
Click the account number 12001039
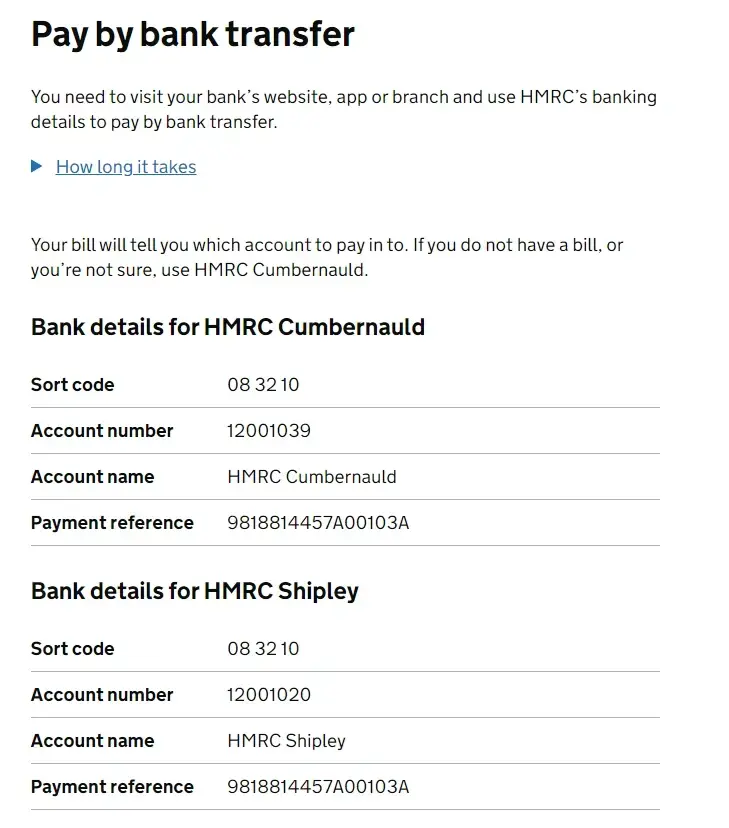click(269, 431)
